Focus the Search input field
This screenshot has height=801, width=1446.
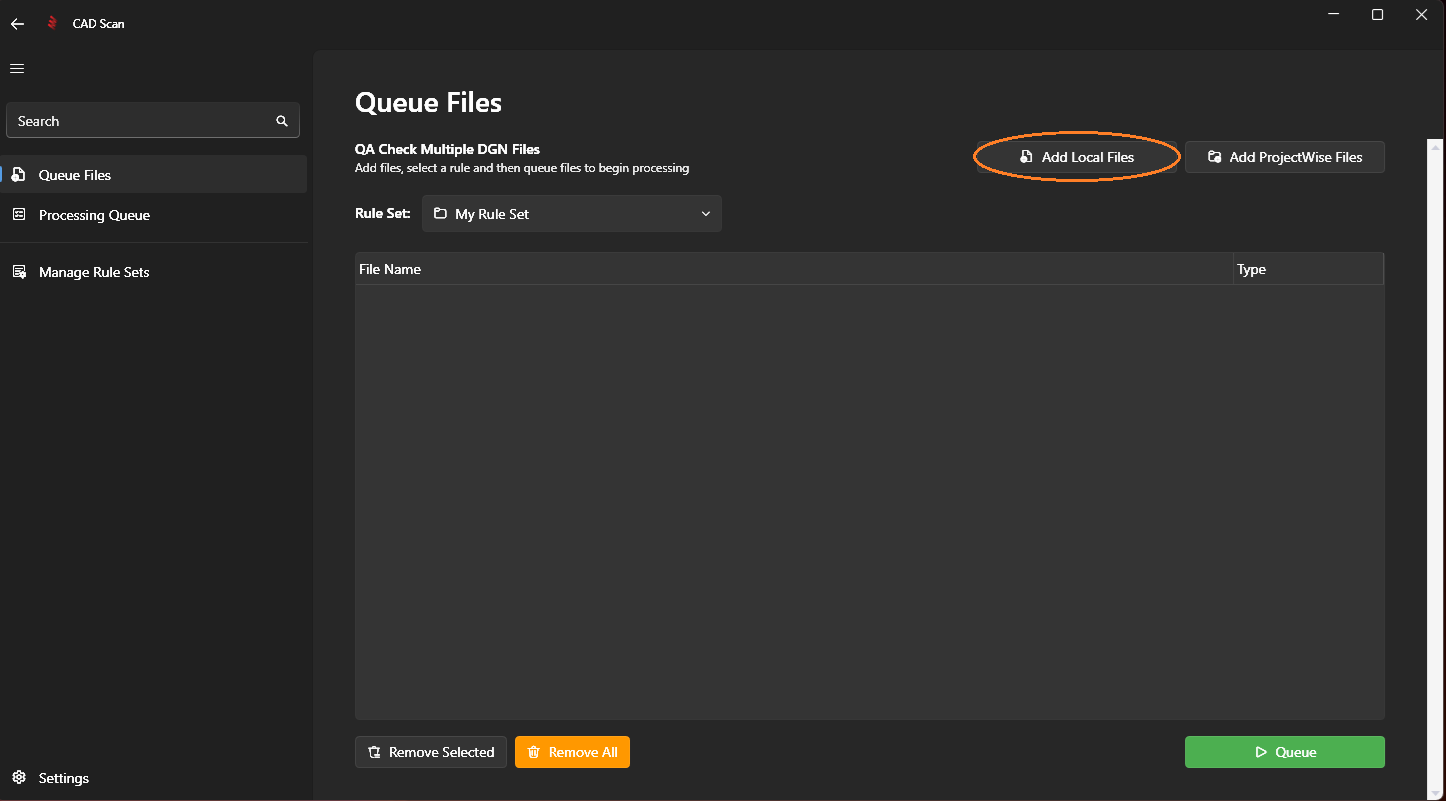(140, 121)
